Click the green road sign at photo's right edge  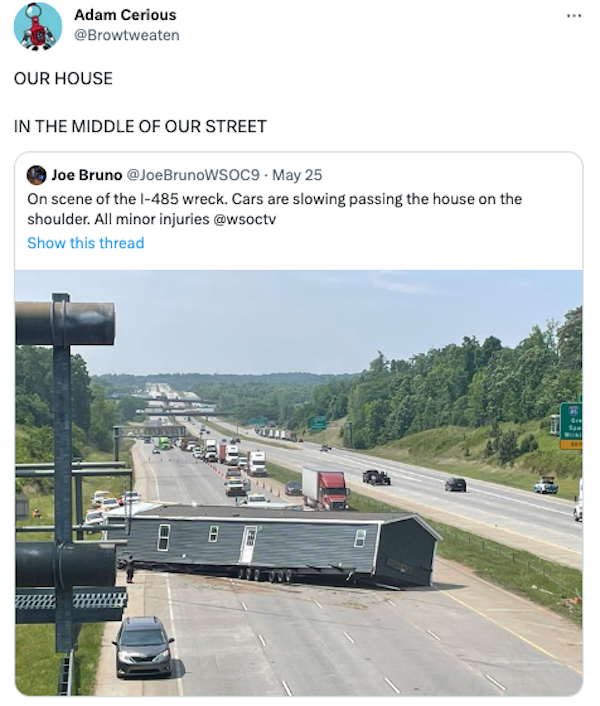point(571,425)
